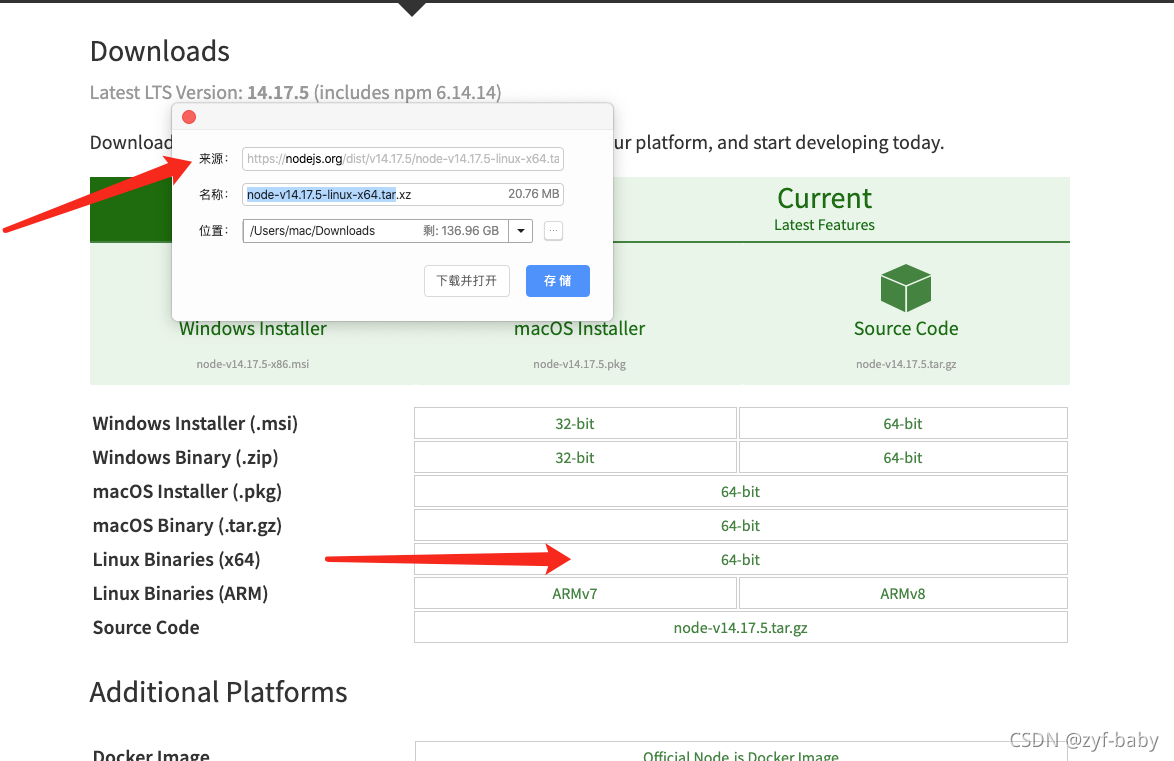Download Linux Binaries (x64) 64-bit
Viewport: 1174px width, 761px height.
coord(740,560)
